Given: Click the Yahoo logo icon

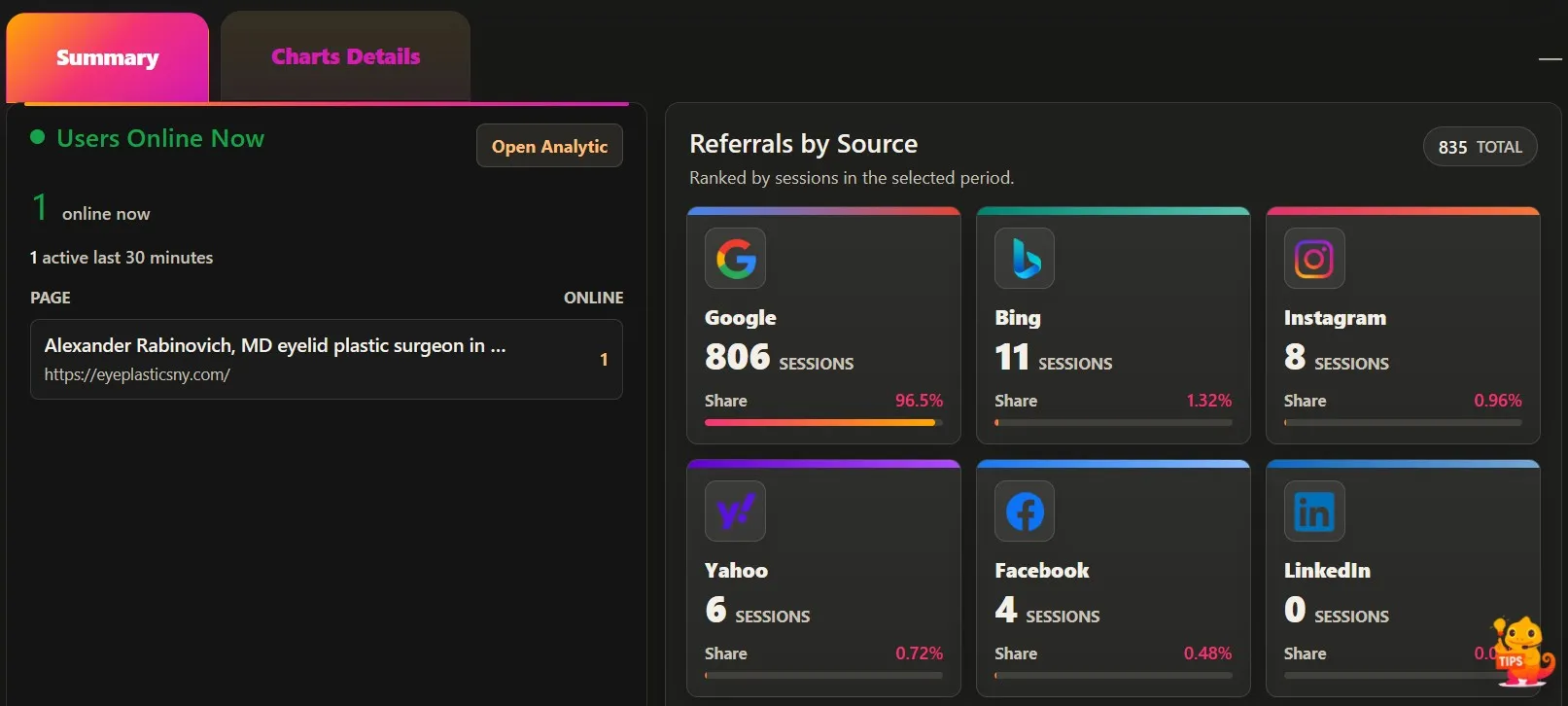Looking at the screenshot, I should pos(735,512).
